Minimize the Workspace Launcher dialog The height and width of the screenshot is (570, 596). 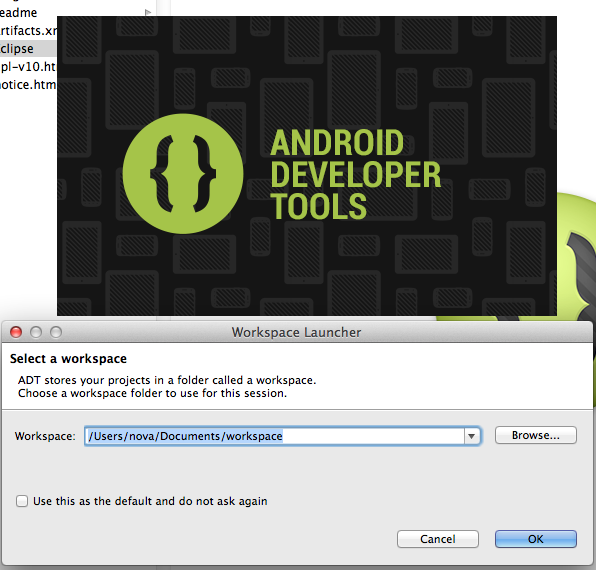pyautogui.click(x=36, y=332)
